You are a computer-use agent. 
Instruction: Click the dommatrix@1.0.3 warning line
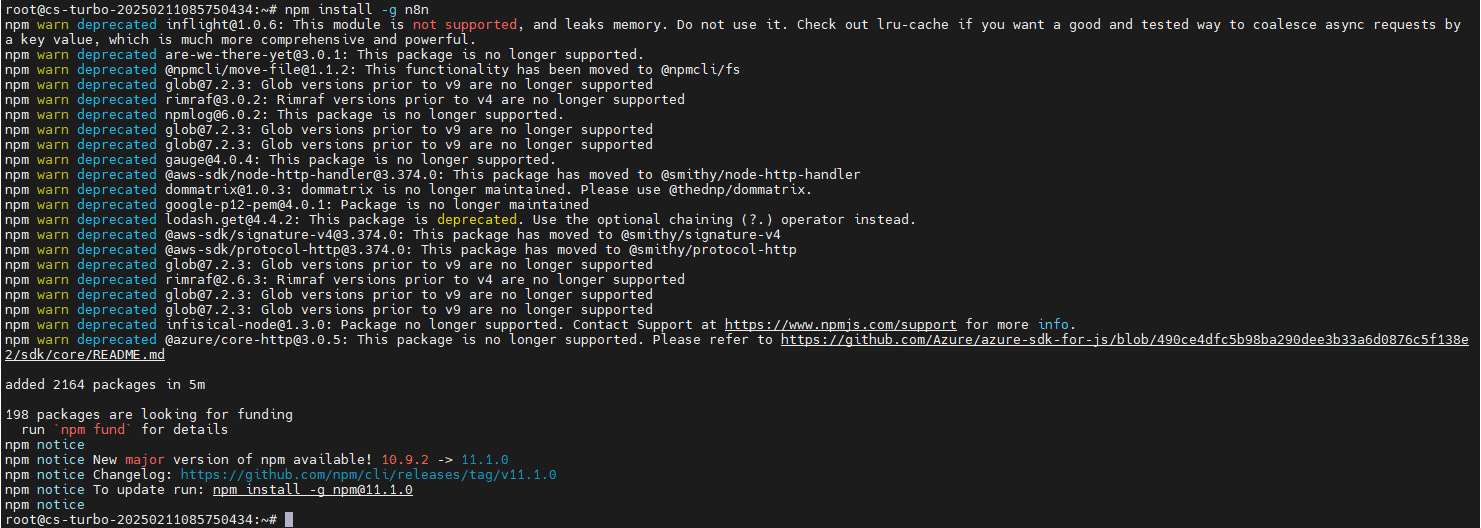[x=409, y=190]
